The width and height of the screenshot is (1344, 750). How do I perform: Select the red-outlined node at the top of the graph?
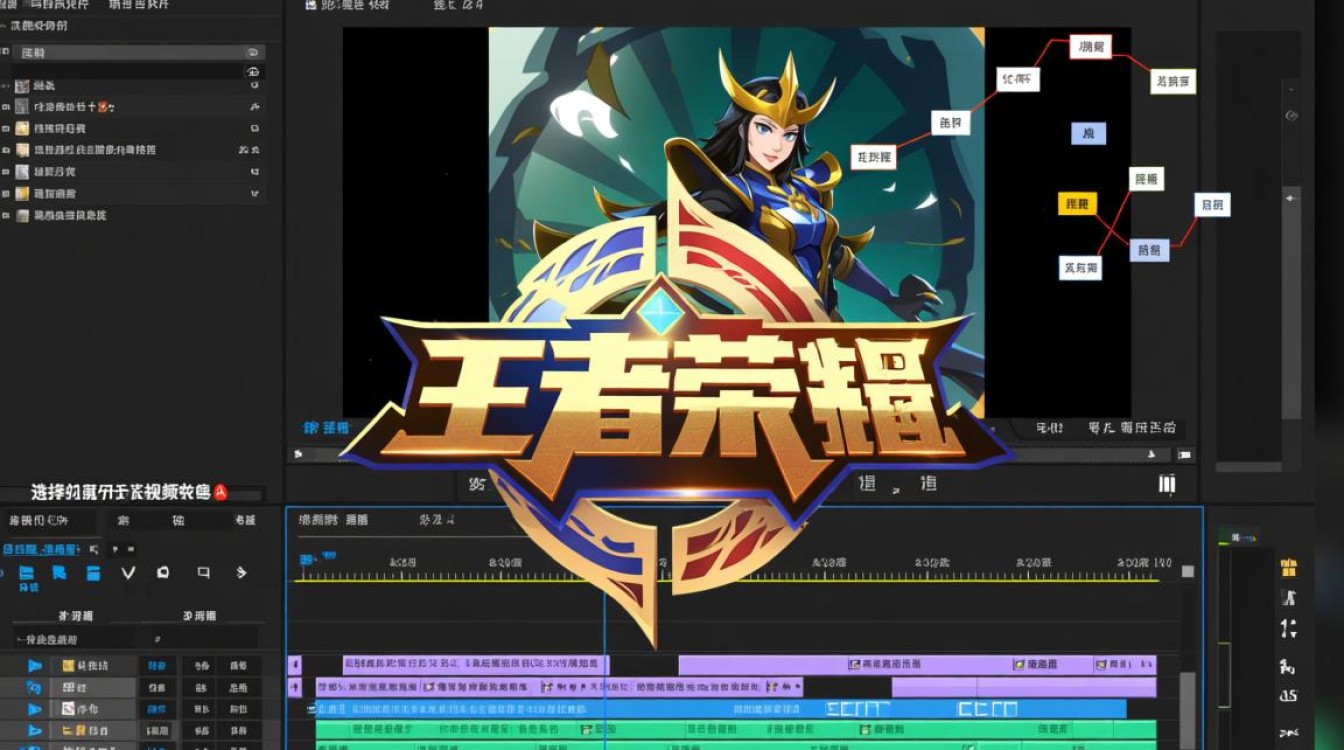pos(1090,46)
